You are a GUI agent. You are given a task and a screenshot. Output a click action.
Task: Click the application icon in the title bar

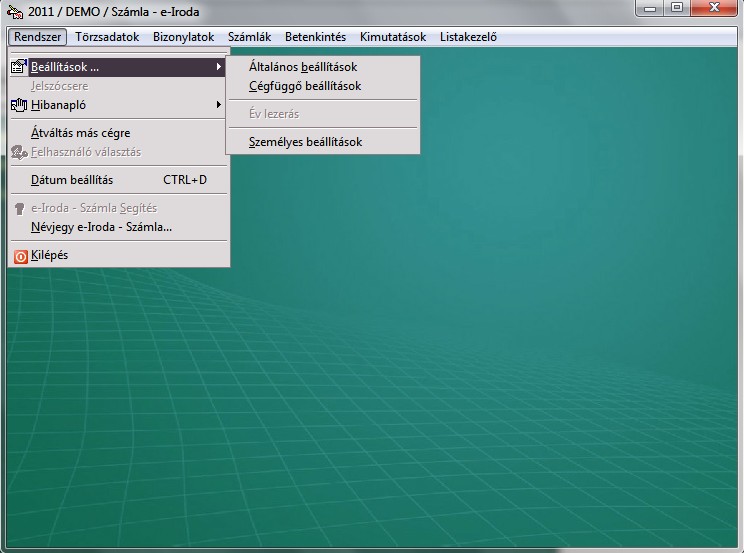[x=15, y=11]
